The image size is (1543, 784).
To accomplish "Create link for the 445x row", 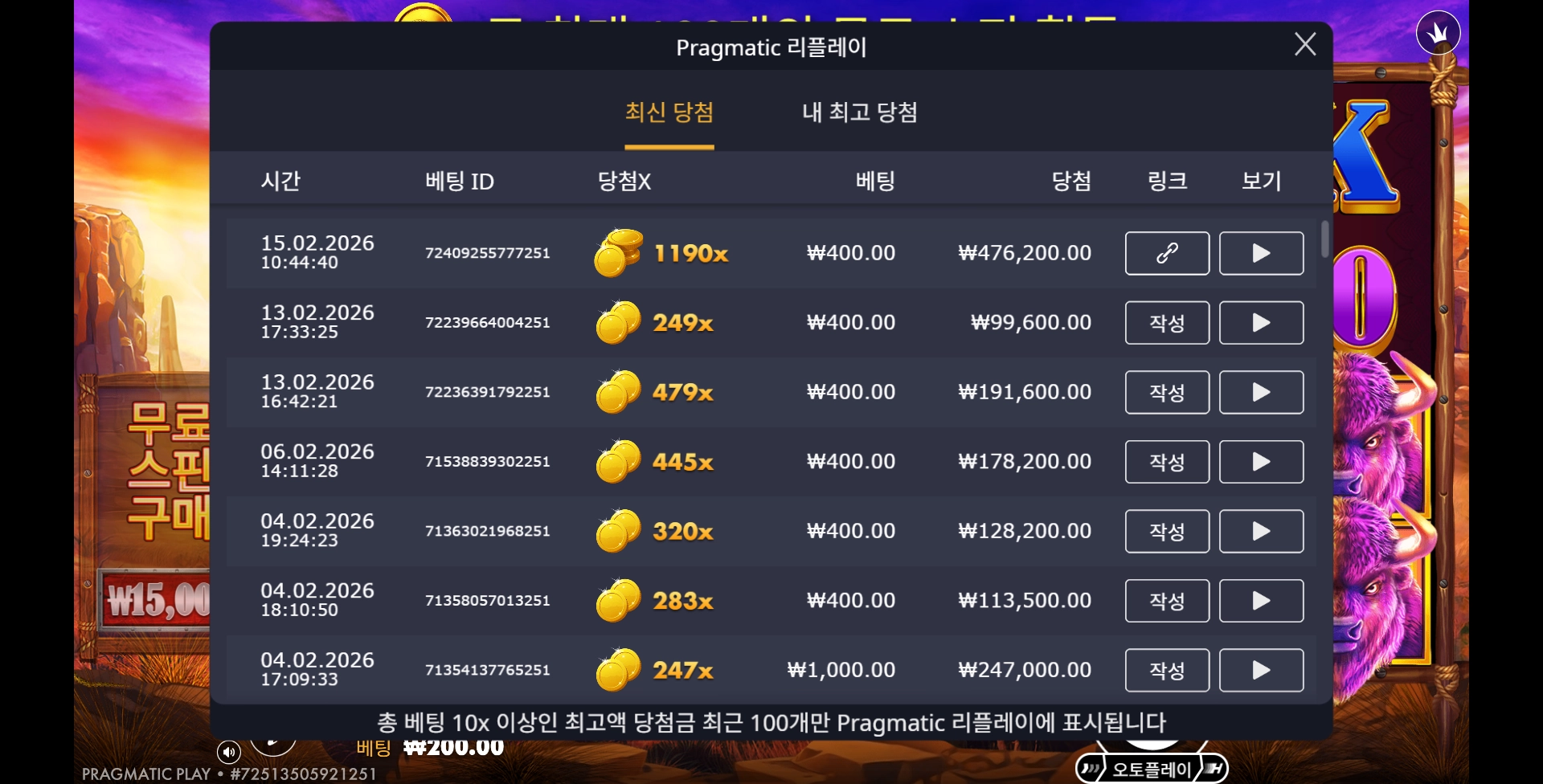I will click(1167, 462).
